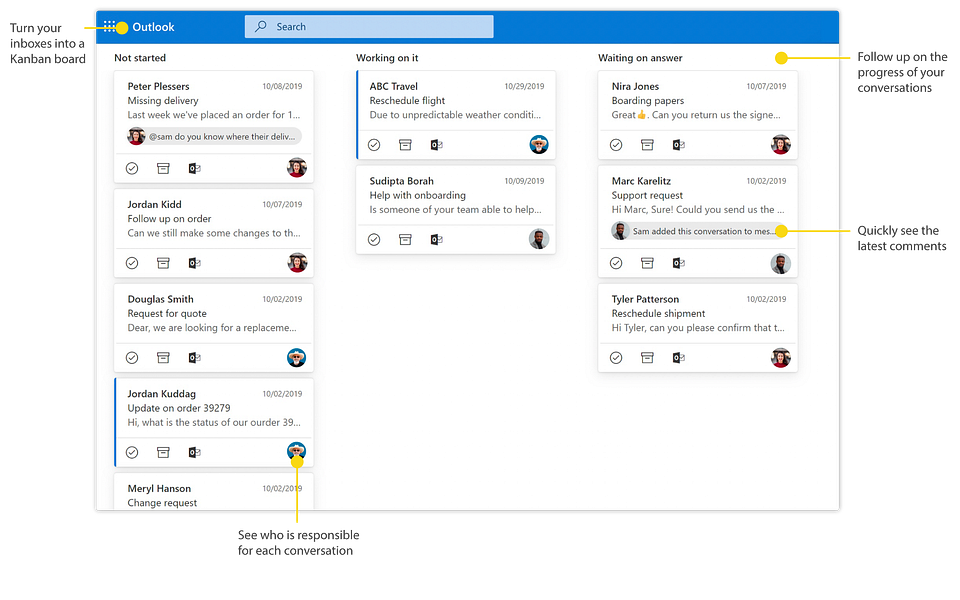Open the 'Boarding papers' subject
The height and width of the screenshot is (600, 960).
click(x=648, y=100)
